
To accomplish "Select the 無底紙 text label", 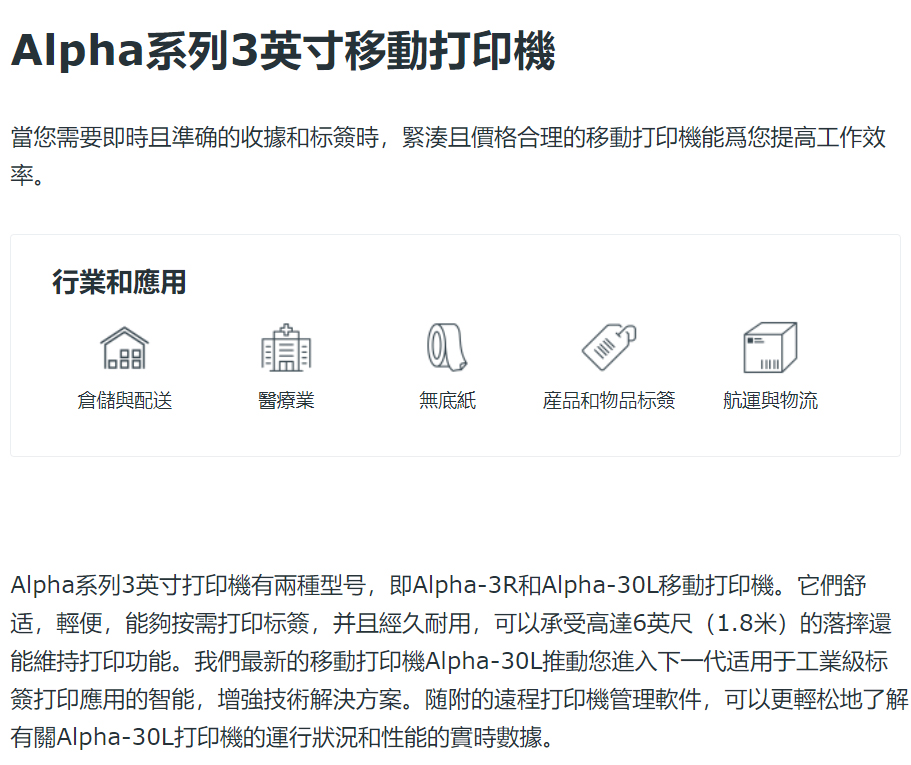I will (x=447, y=401).
